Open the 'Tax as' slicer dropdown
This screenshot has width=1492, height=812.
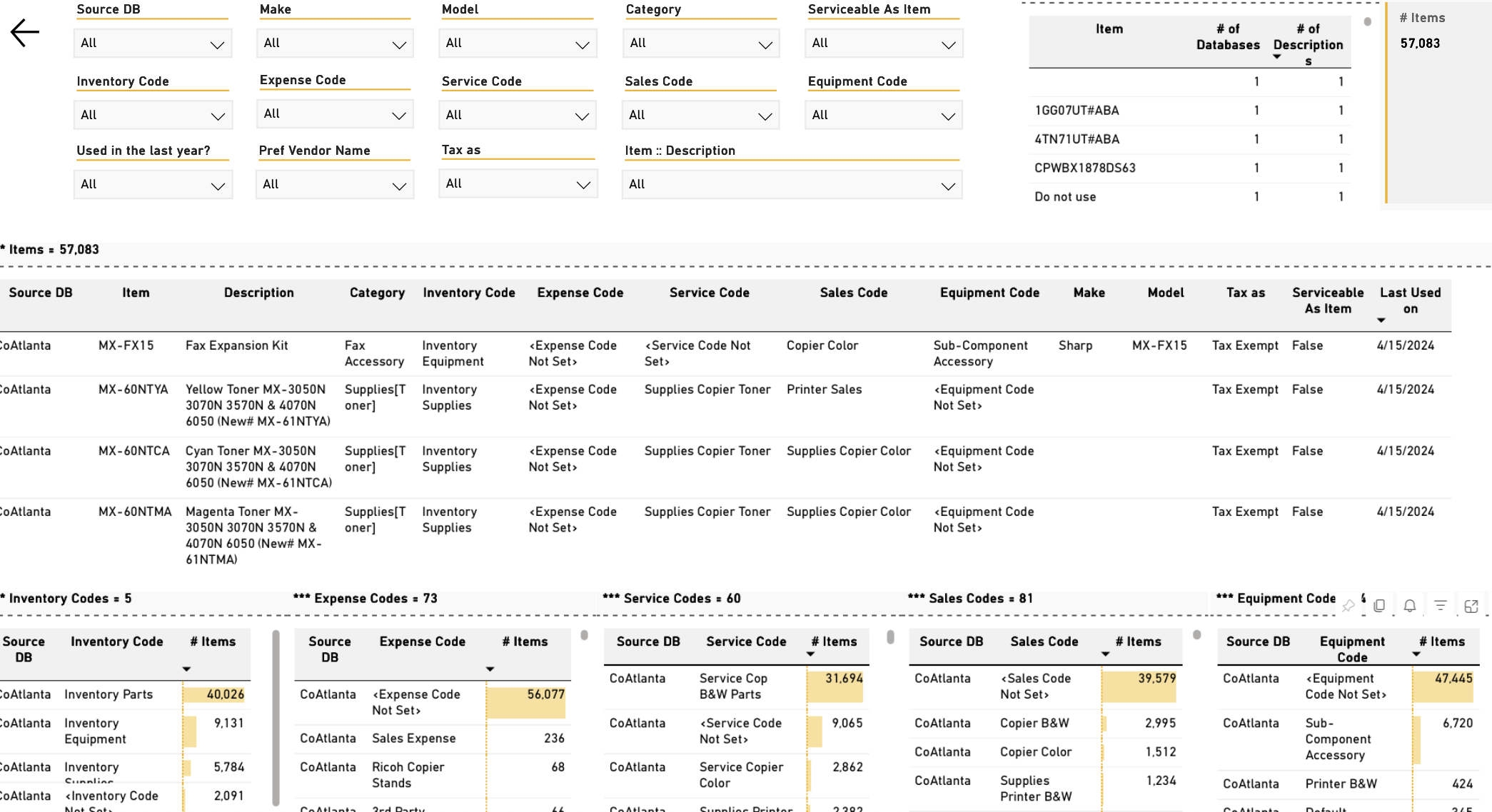(518, 184)
